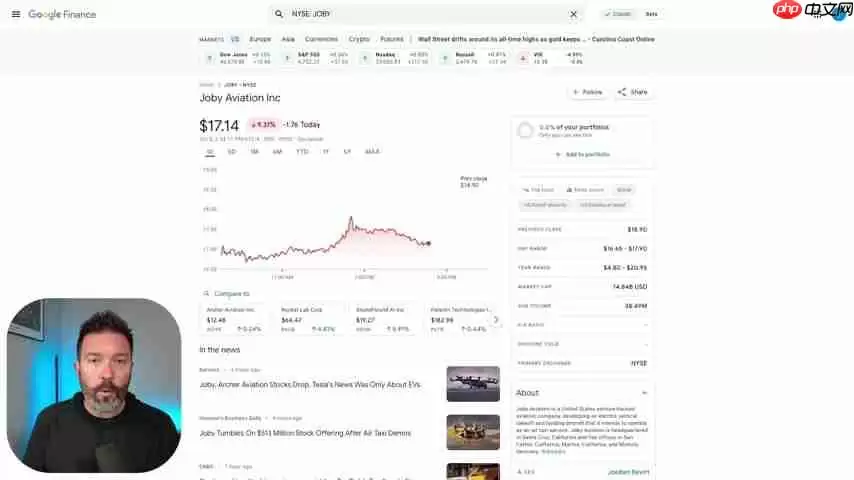The image size is (854, 480).
Task: Open Archer Aviation $12.48 comparison card
Action: point(234,319)
